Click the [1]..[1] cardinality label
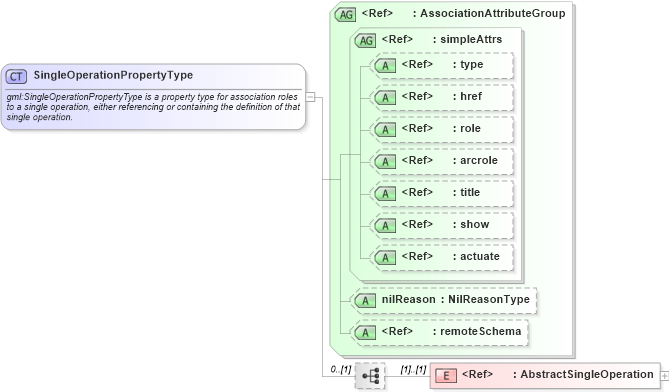This screenshot has width=669, height=392. click(x=413, y=369)
